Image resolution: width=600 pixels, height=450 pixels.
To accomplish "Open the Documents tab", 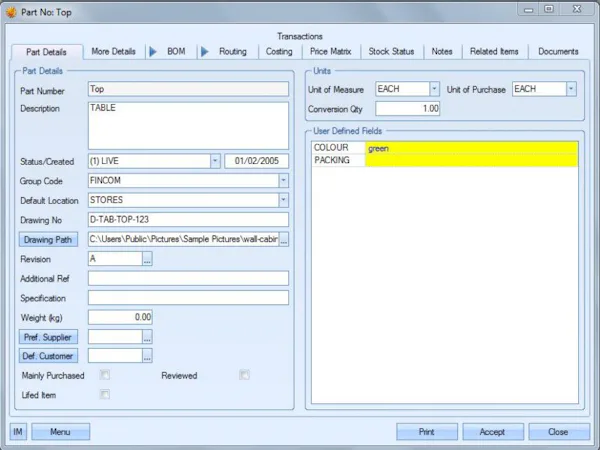I will point(558,51).
